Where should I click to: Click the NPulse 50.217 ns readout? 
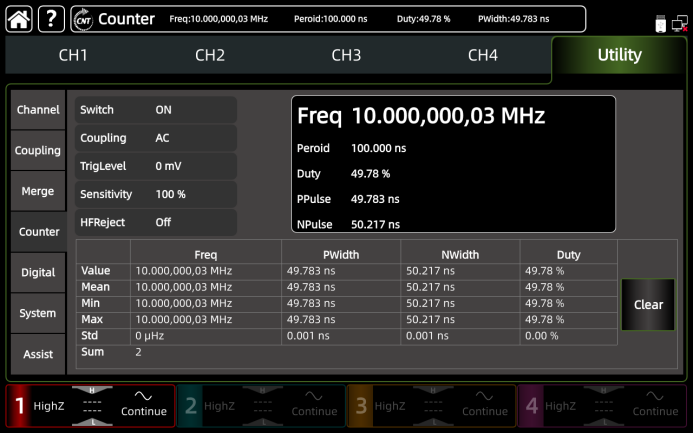coord(348,224)
